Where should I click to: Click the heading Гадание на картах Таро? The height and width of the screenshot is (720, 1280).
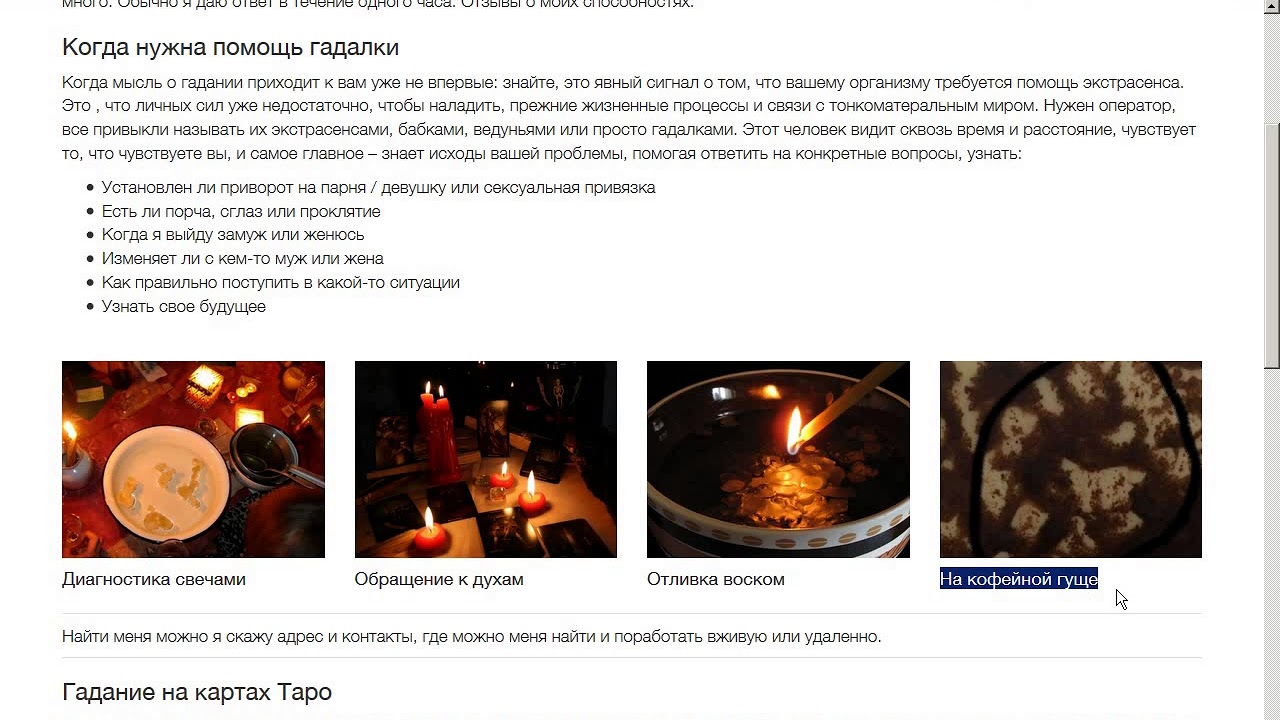pos(197,692)
